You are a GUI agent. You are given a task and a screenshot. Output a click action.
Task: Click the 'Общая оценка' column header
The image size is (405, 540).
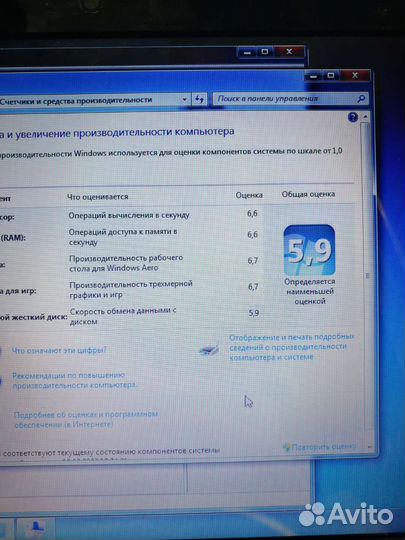[x=308, y=194]
